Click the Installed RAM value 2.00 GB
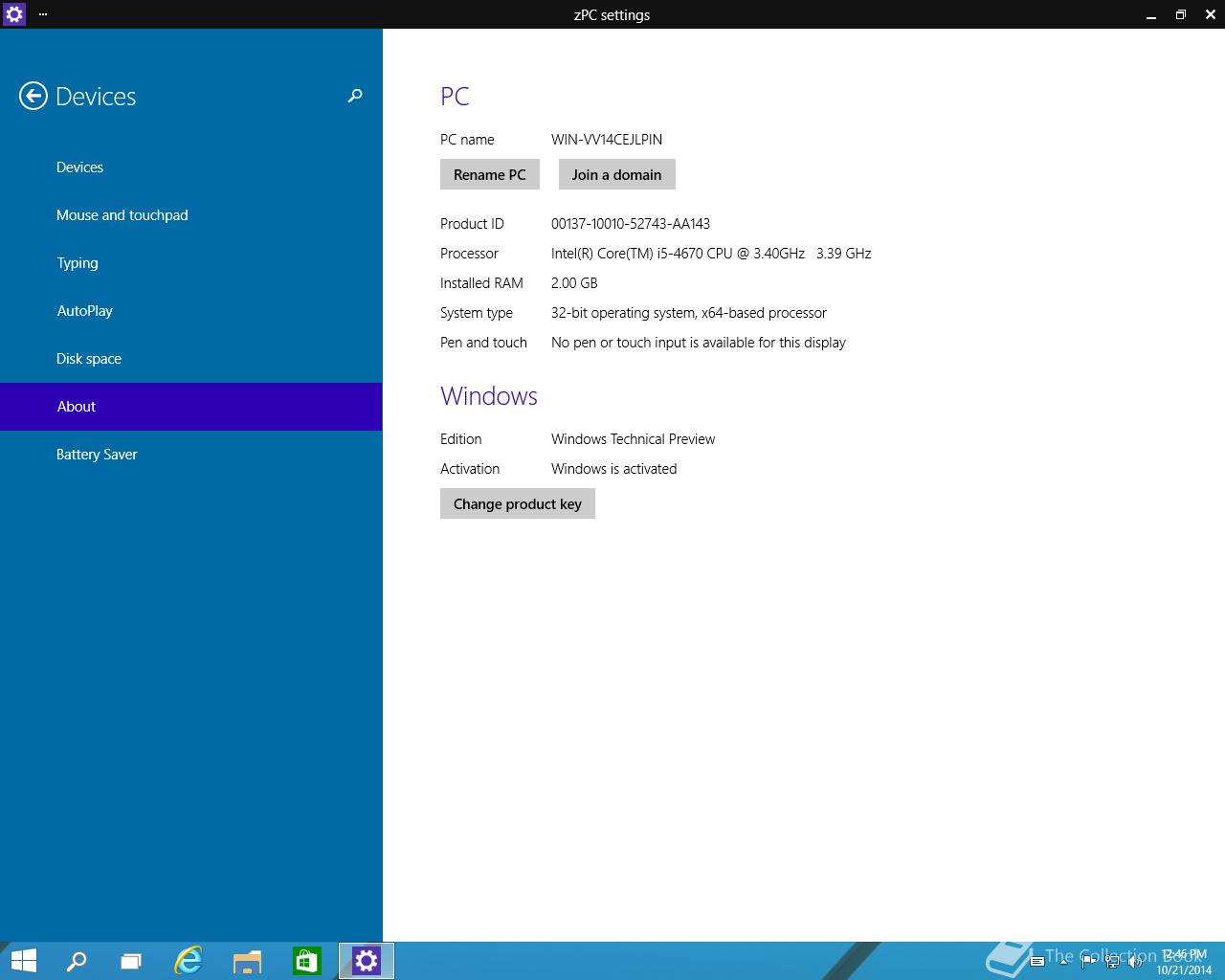Image resolution: width=1225 pixels, height=980 pixels. pyautogui.click(x=574, y=283)
